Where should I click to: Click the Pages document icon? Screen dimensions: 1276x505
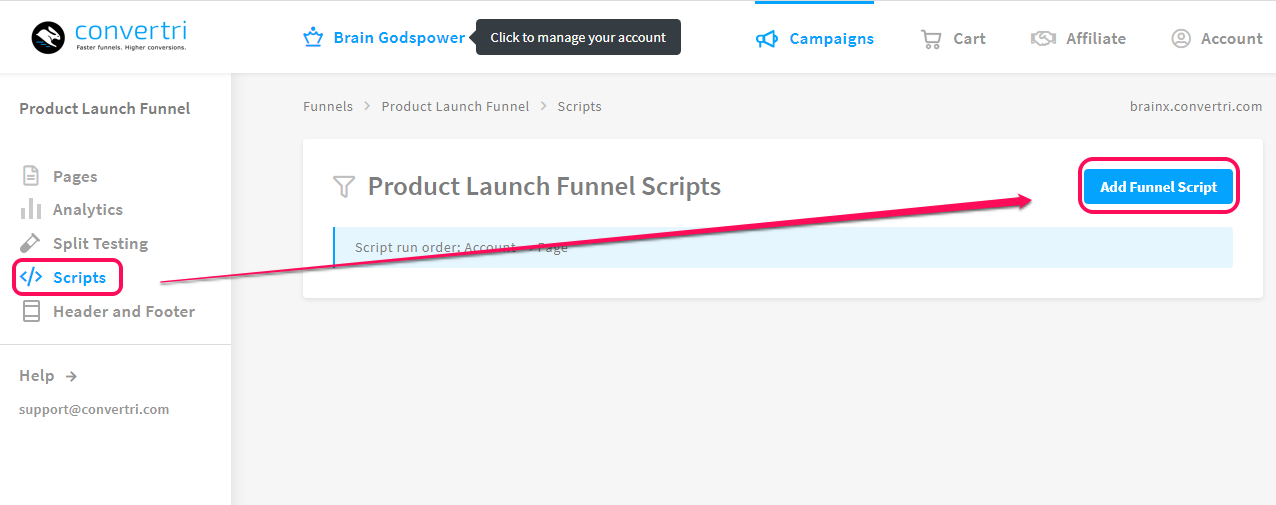[x=31, y=176]
